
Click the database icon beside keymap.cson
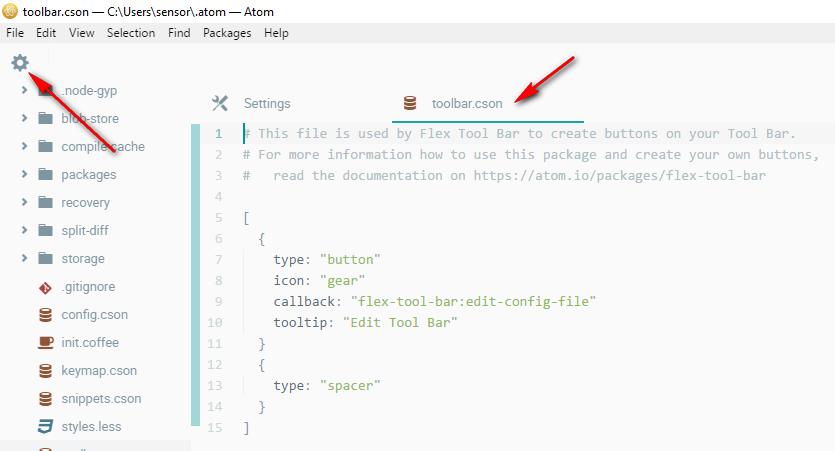[x=46, y=371]
